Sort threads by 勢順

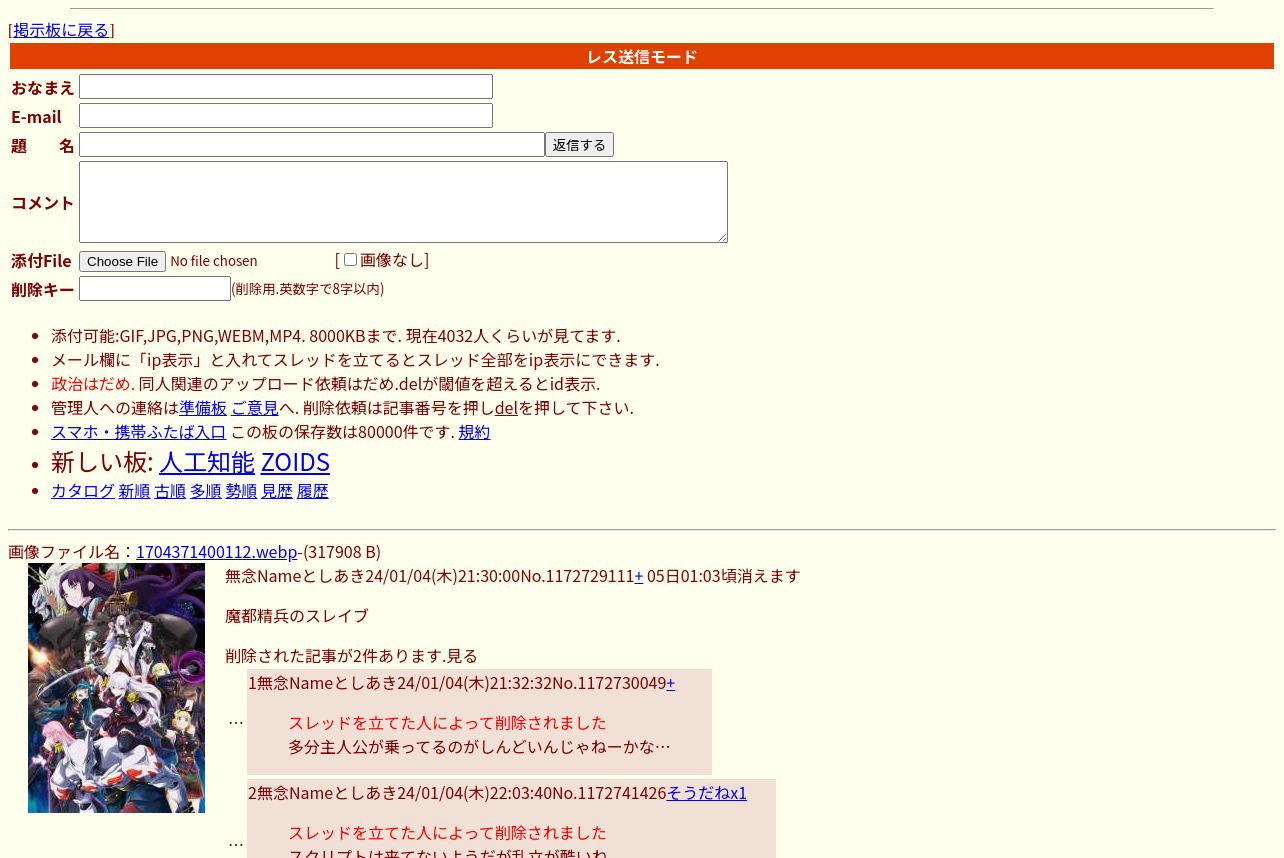pyautogui.click(x=241, y=491)
